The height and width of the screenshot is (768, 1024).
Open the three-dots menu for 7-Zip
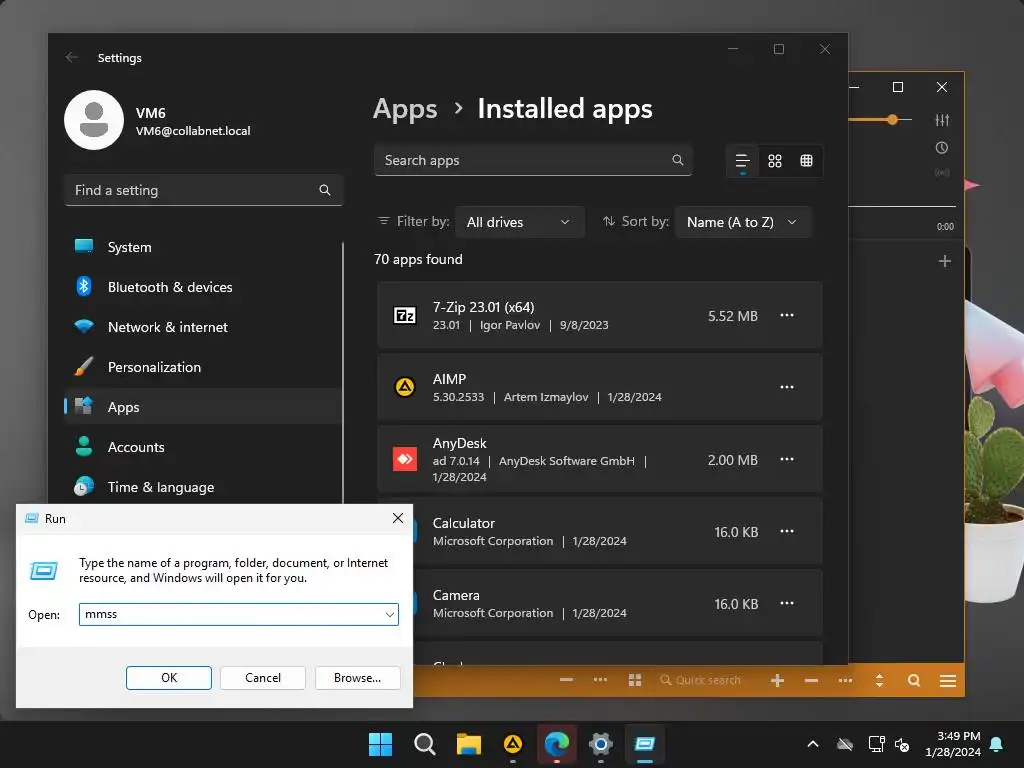(x=787, y=315)
